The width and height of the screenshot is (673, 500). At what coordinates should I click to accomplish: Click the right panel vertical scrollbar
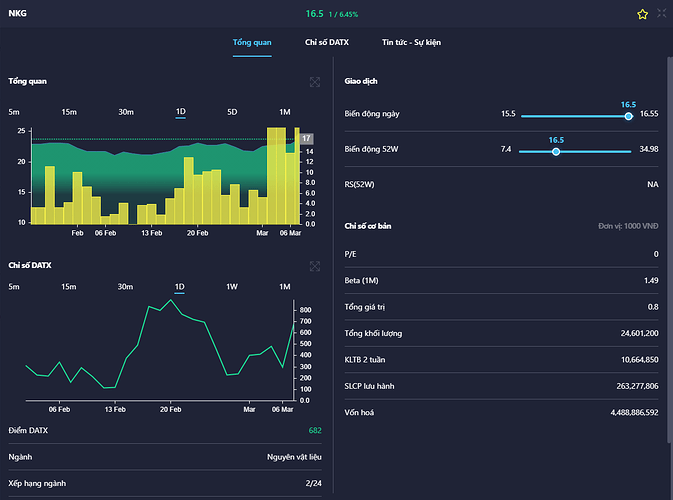[668, 250]
